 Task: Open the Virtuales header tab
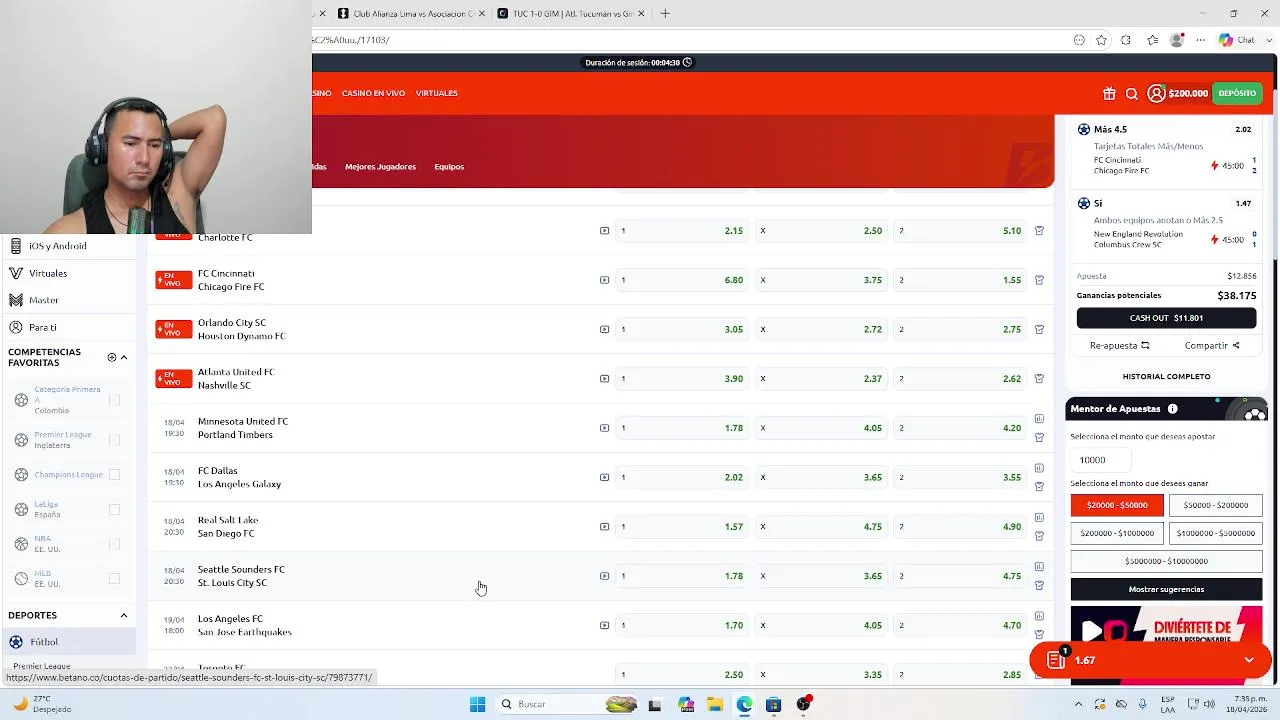(436, 93)
